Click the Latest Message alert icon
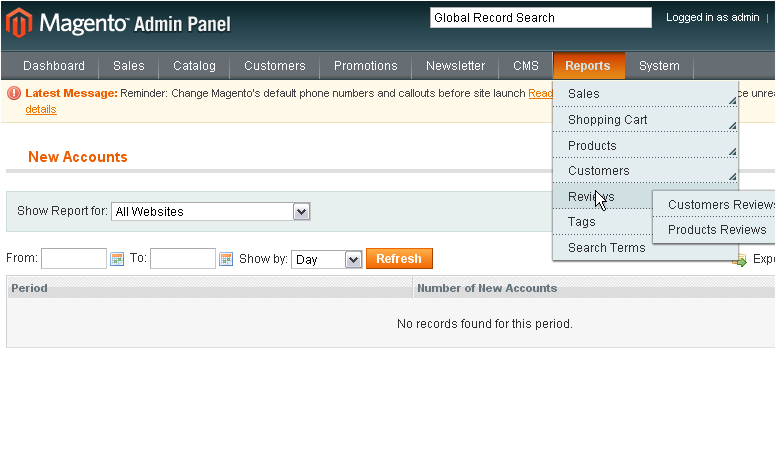776x450 pixels. (x=14, y=93)
